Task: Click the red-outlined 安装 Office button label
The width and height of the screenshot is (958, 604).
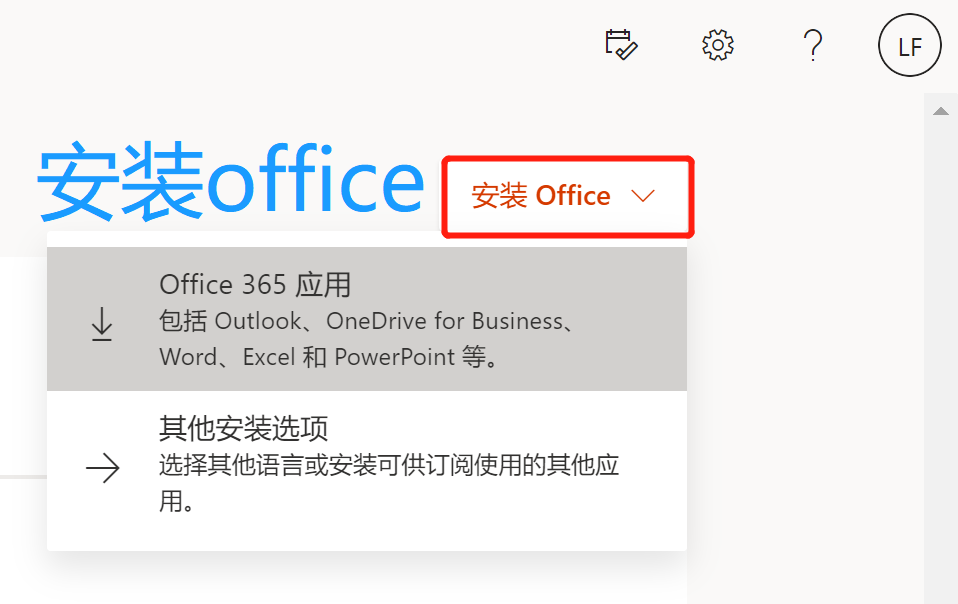Action: [541, 196]
